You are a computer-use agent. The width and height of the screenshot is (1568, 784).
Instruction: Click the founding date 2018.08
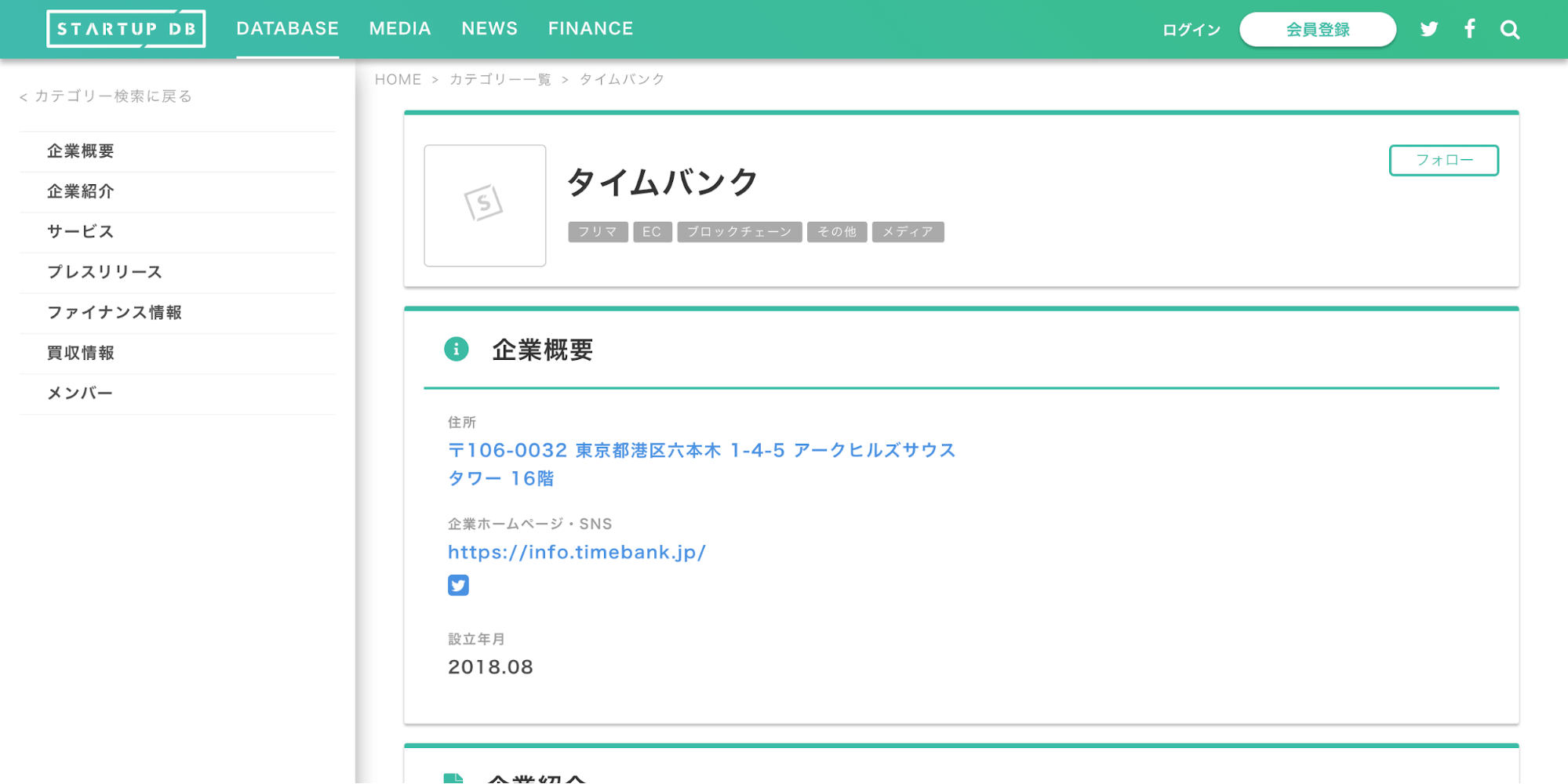490,667
